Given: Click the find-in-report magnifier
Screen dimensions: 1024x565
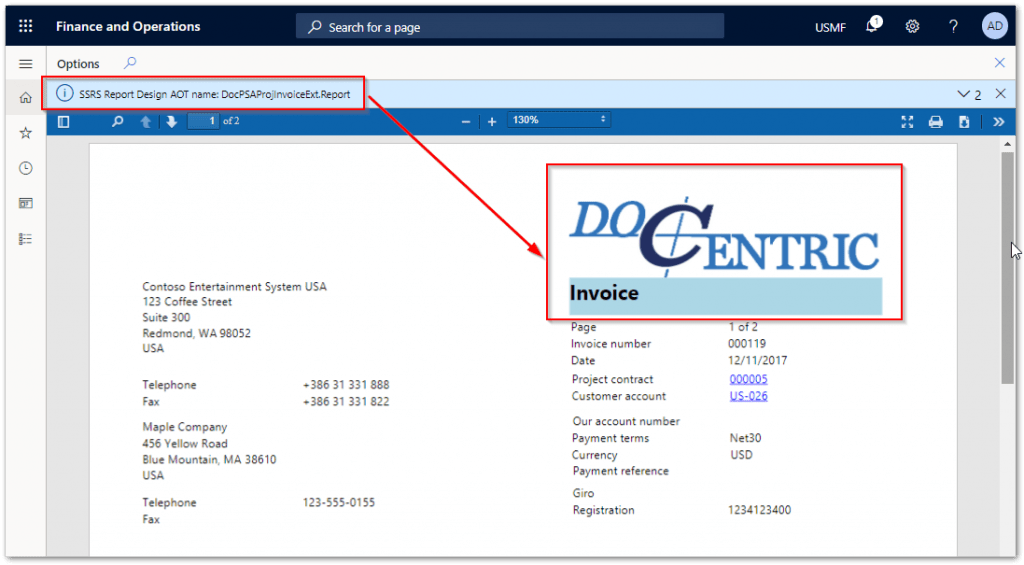Looking at the screenshot, I should click(x=118, y=121).
